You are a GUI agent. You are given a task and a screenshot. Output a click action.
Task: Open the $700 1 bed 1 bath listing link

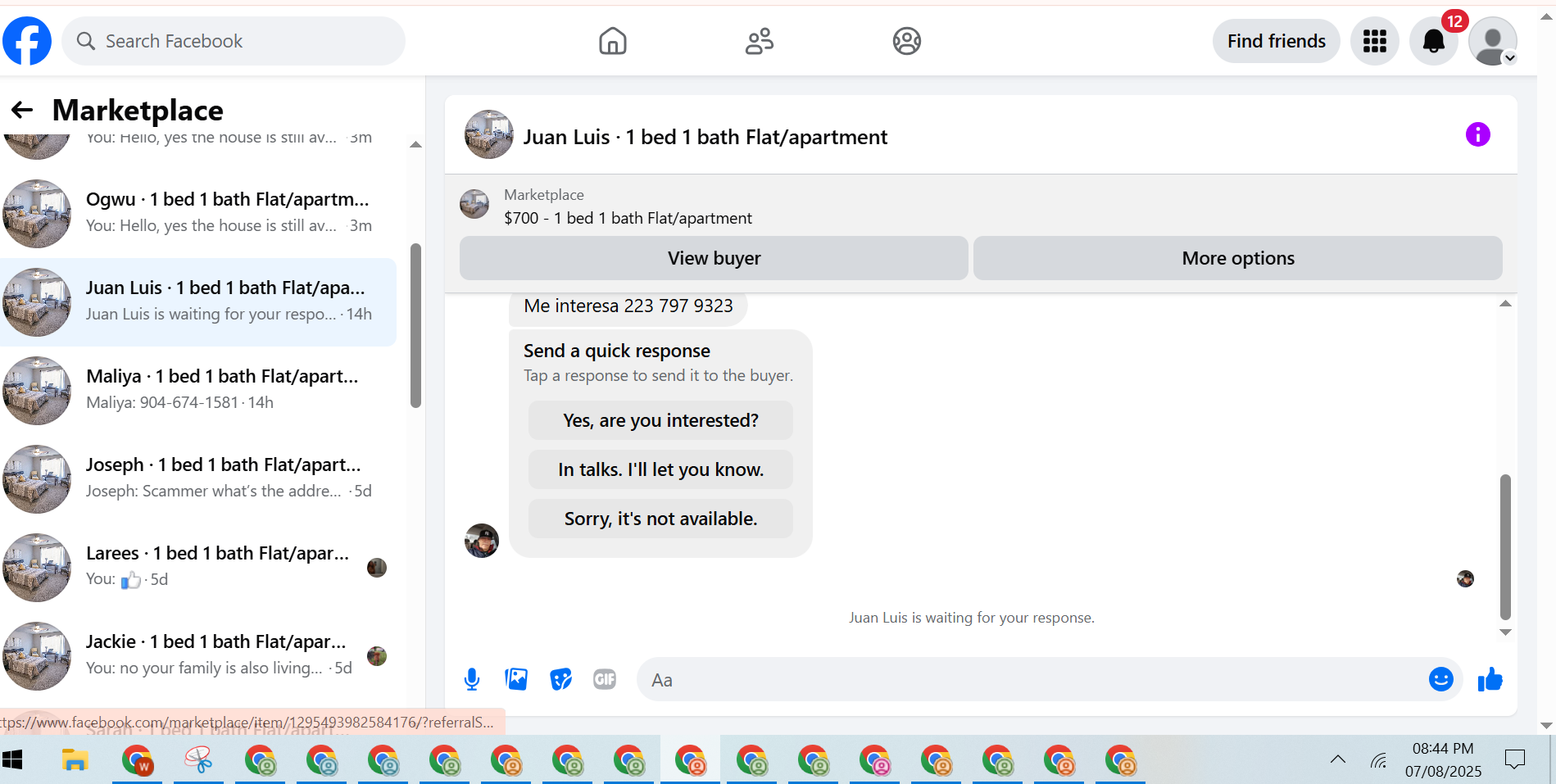(628, 218)
